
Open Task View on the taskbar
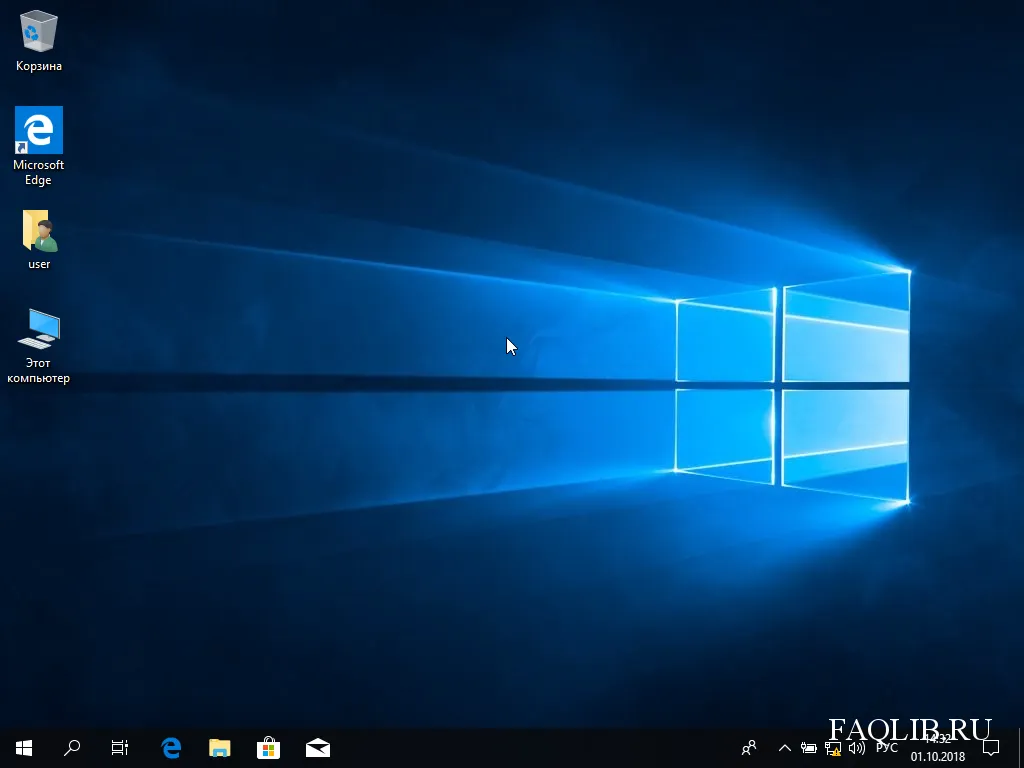coord(120,748)
